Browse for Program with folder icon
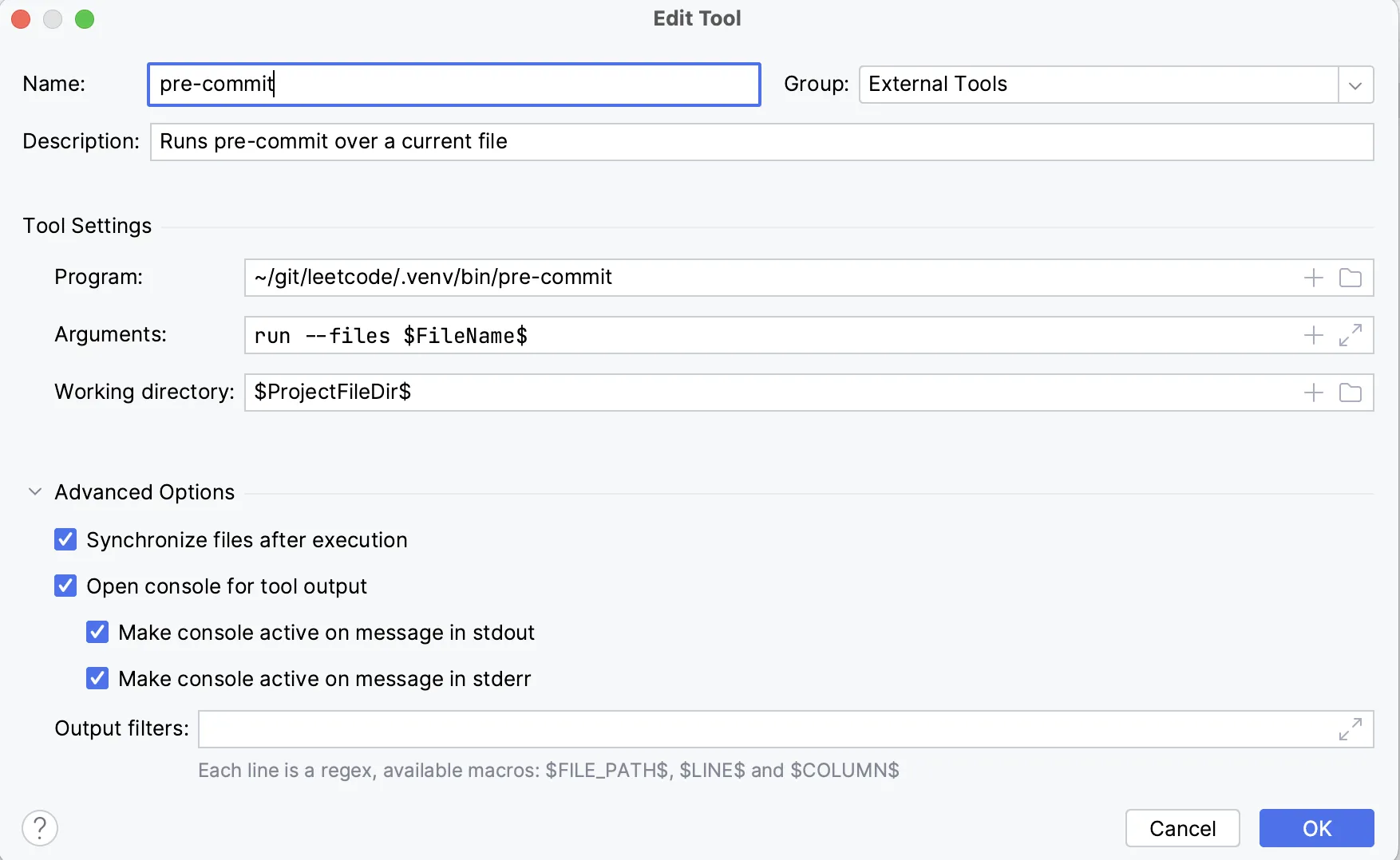 pyautogui.click(x=1350, y=278)
